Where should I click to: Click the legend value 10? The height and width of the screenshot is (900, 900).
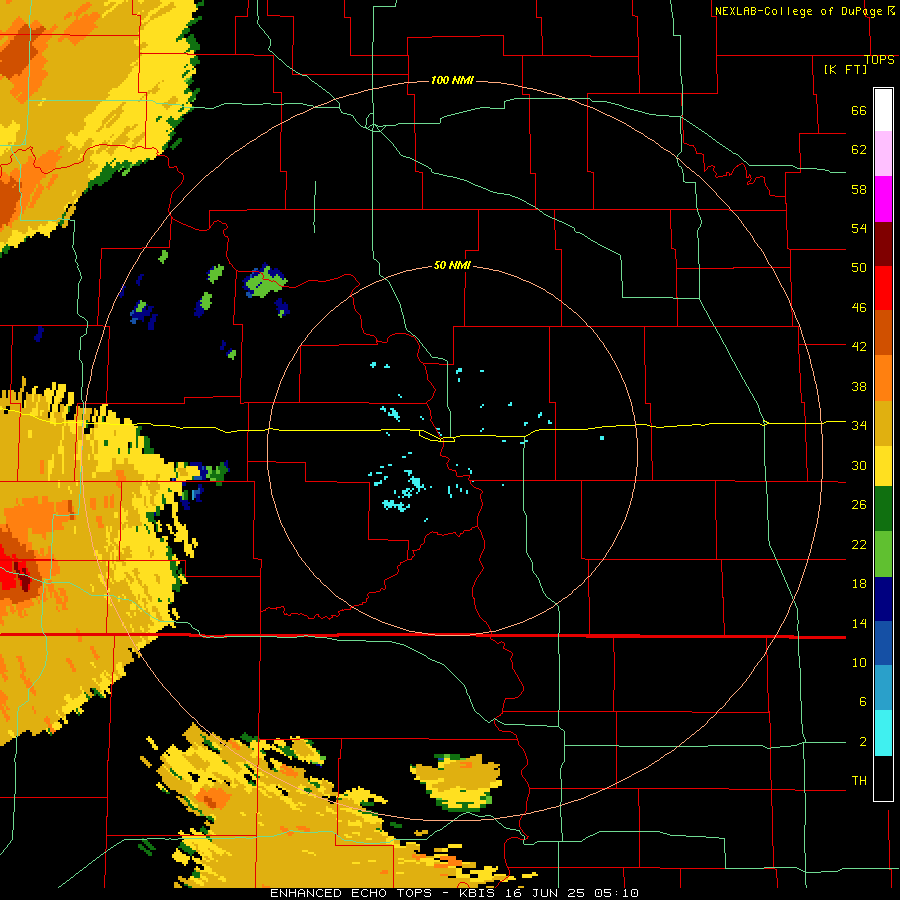(x=859, y=663)
